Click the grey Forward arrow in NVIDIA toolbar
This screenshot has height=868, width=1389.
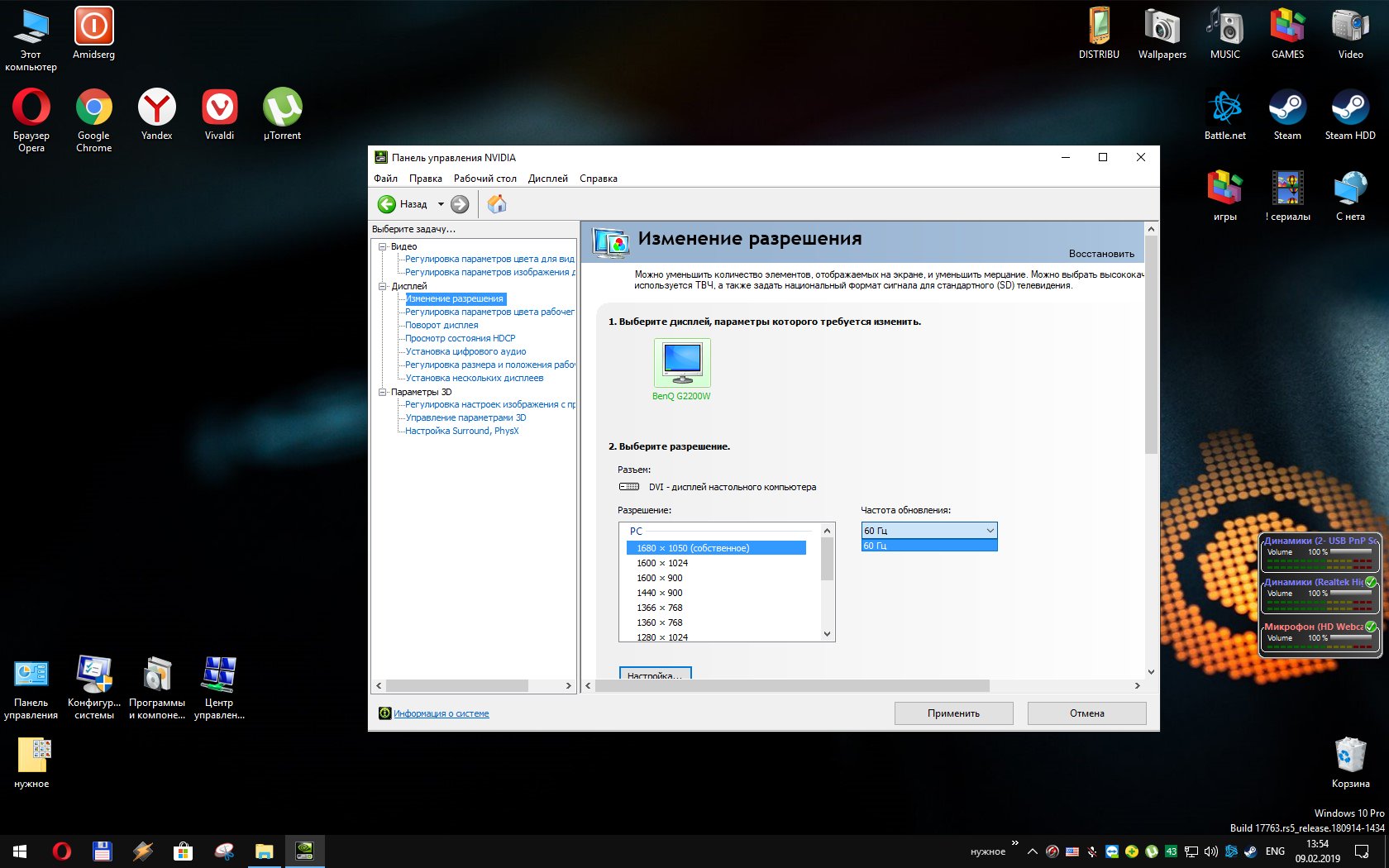(x=460, y=204)
